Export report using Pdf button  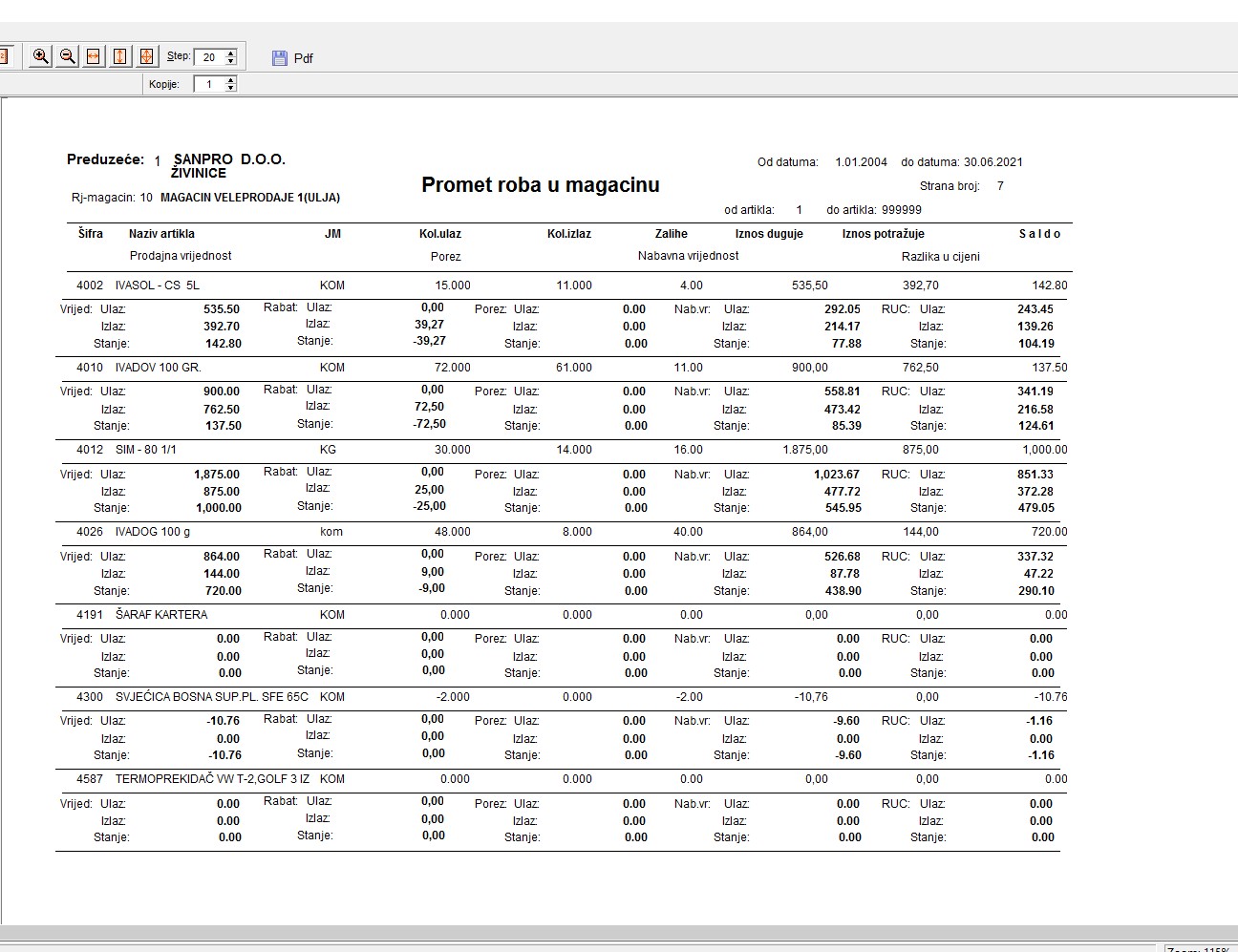[303, 58]
